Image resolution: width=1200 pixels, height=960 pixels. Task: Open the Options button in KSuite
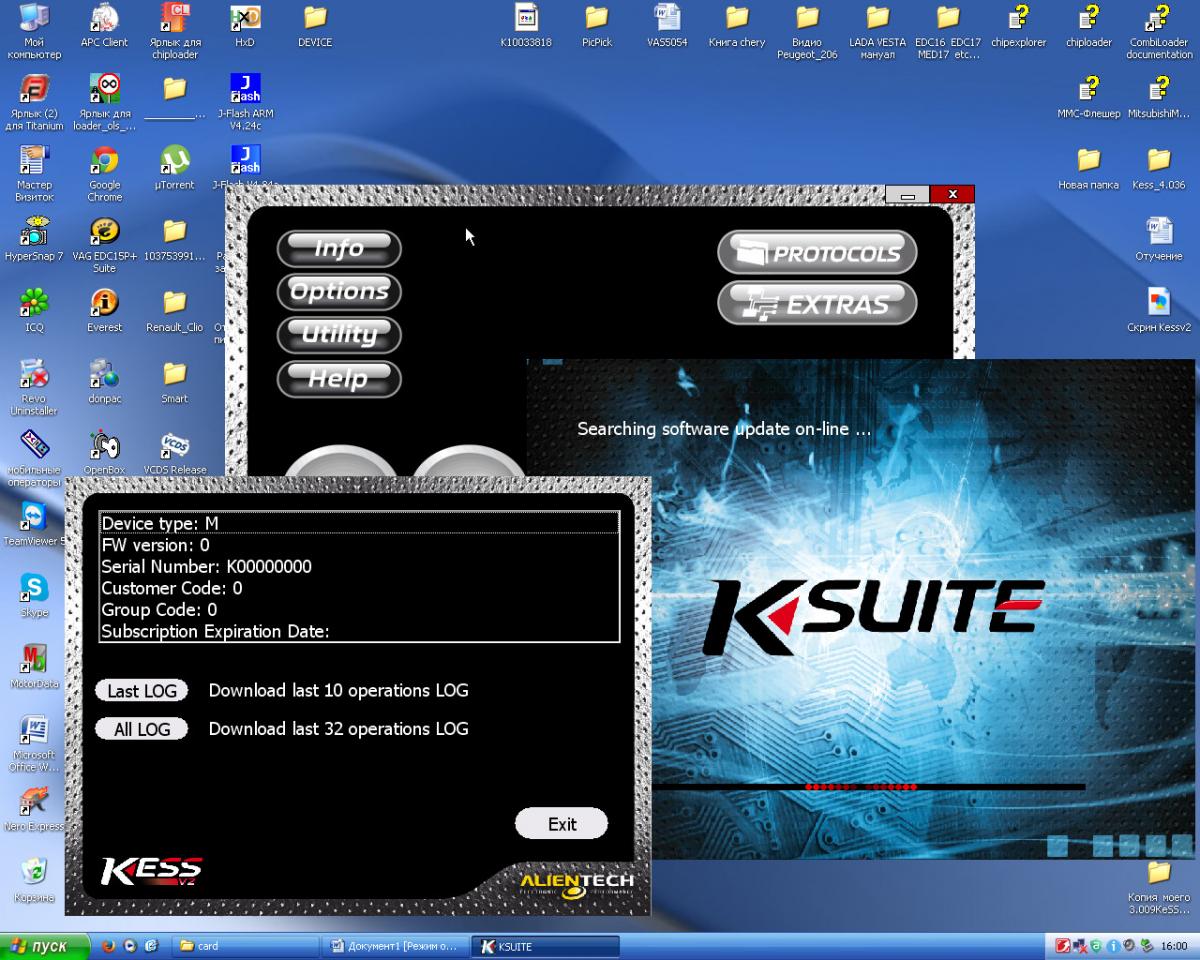(339, 291)
